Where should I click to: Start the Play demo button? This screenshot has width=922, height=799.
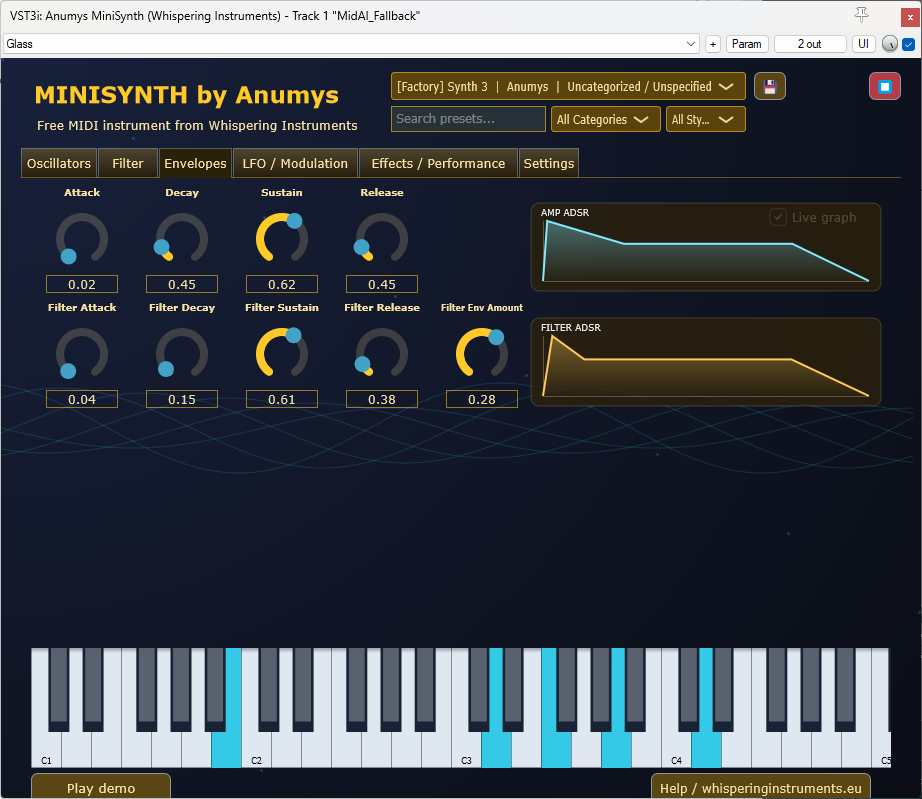[x=101, y=787]
